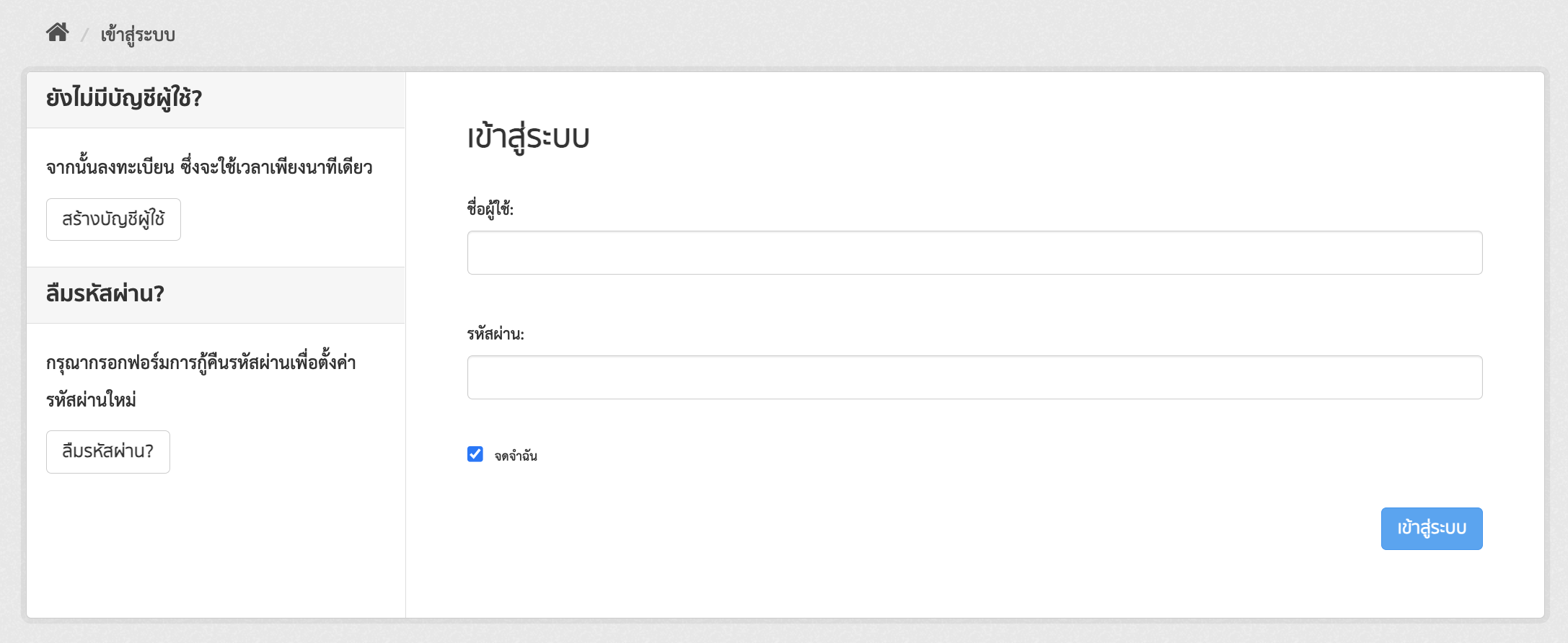Screen dimensions: 1568x643
Task: Go to home via breadcrumb house icon
Action: click(x=57, y=32)
